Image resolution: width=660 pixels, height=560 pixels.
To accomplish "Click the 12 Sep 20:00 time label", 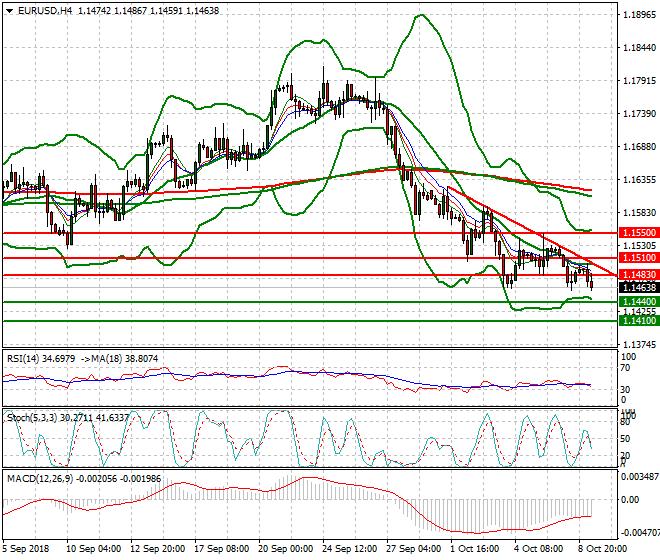I will (157, 549).
